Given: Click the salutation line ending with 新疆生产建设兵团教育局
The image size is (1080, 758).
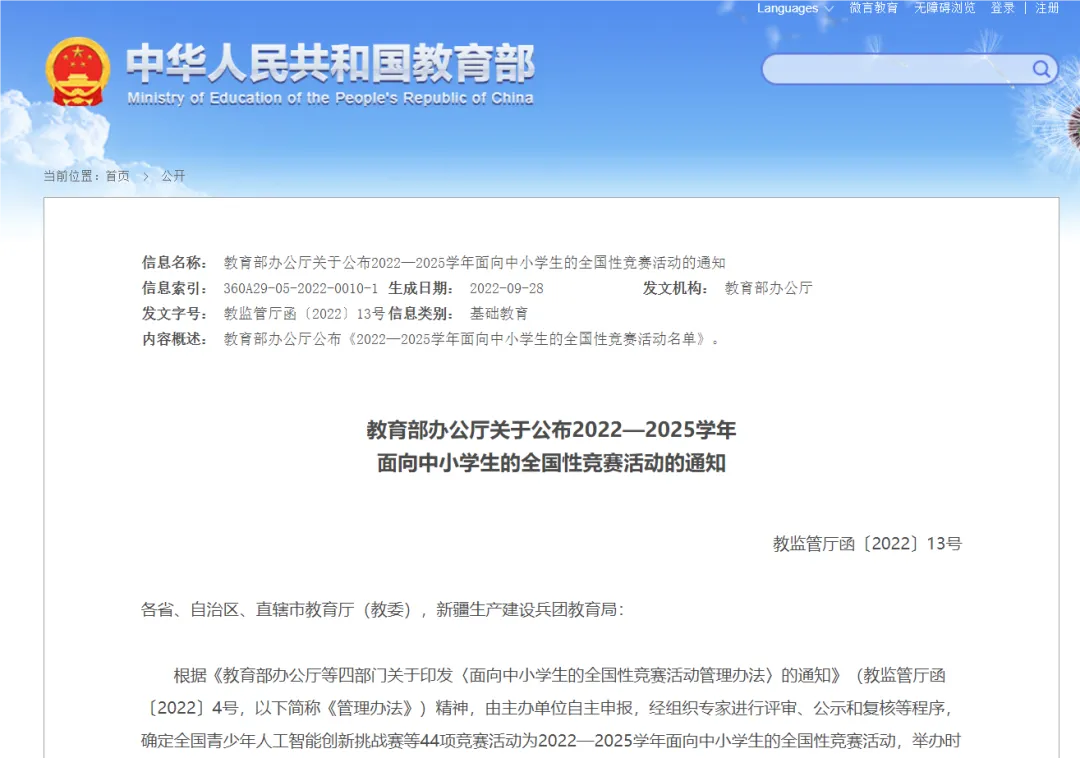Looking at the screenshot, I should click(382, 609).
